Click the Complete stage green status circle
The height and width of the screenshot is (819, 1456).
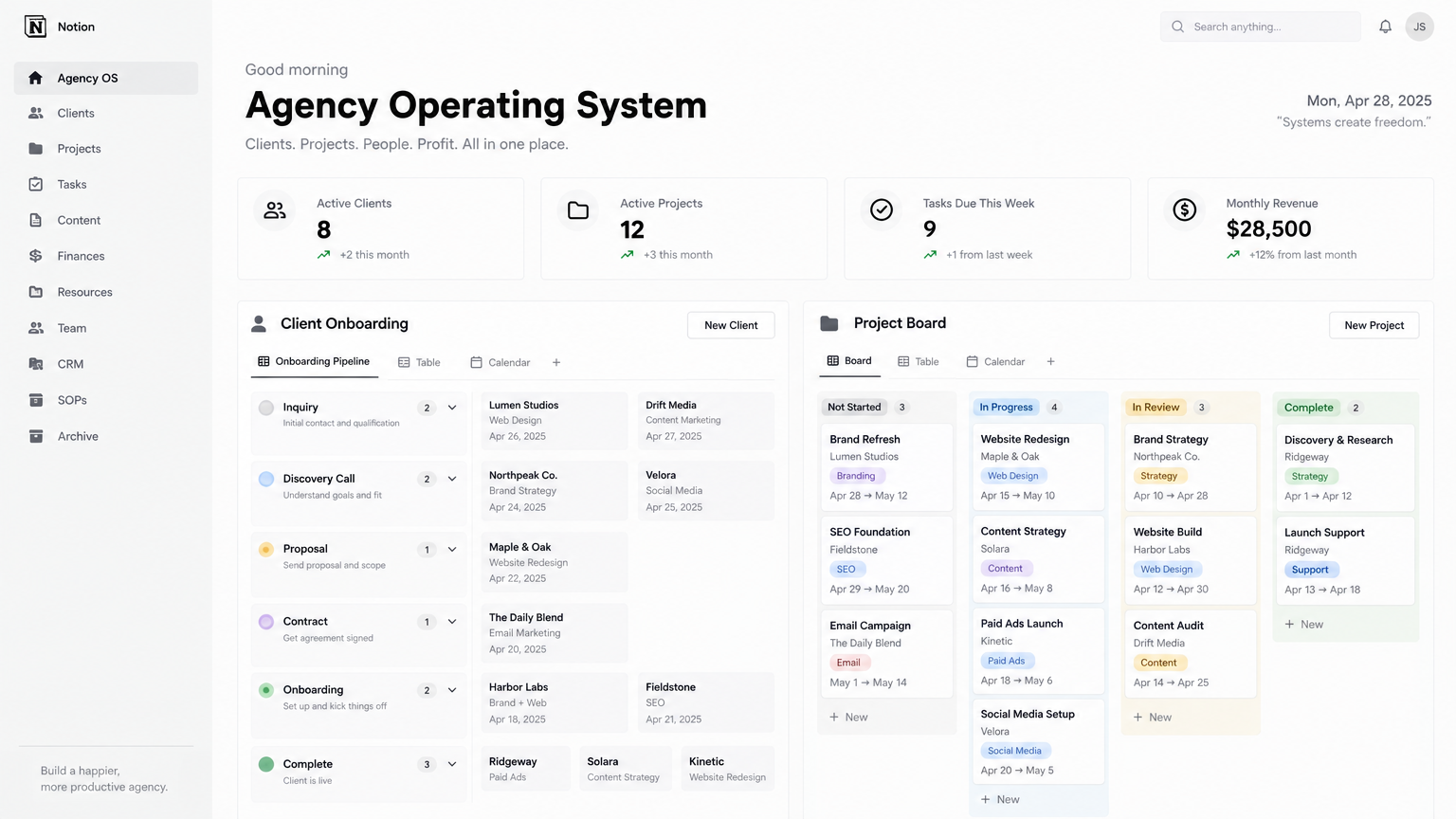[x=266, y=764]
